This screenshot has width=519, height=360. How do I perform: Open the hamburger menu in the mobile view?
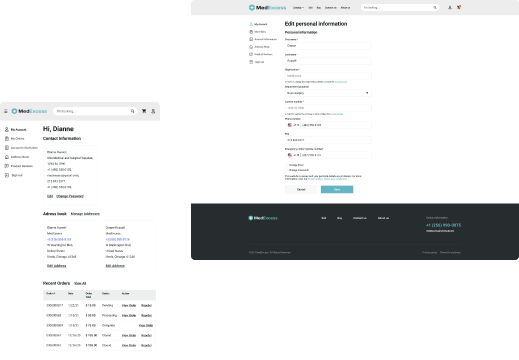[x=6, y=111]
